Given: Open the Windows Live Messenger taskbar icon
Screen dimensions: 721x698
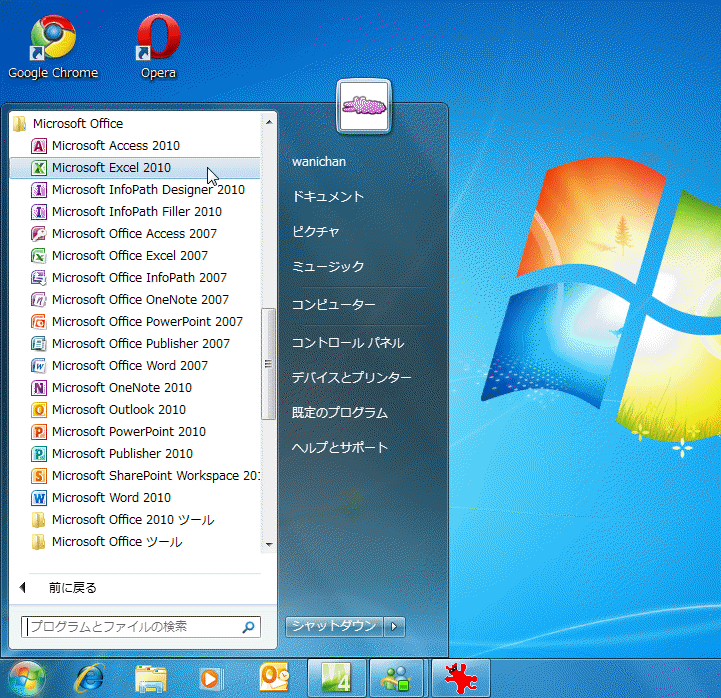Looking at the screenshot, I should tap(396, 679).
